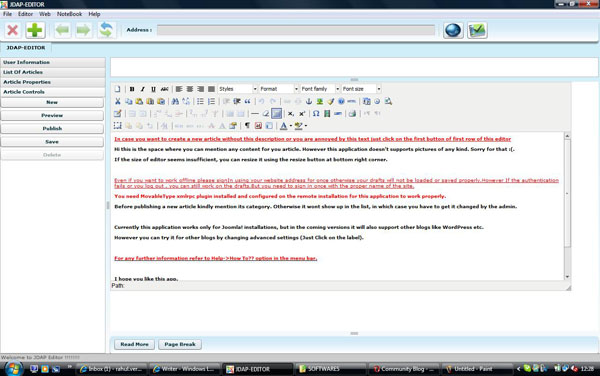Open the text color dropdown arrow
This screenshot has height=376, width=600.
[291, 125]
